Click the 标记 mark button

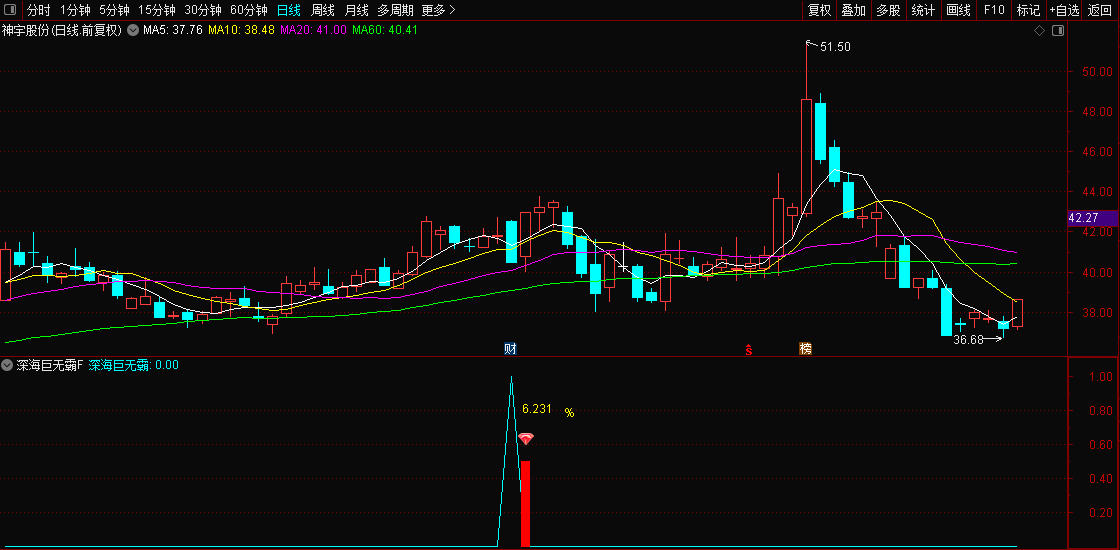pyautogui.click(x=1029, y=10)
